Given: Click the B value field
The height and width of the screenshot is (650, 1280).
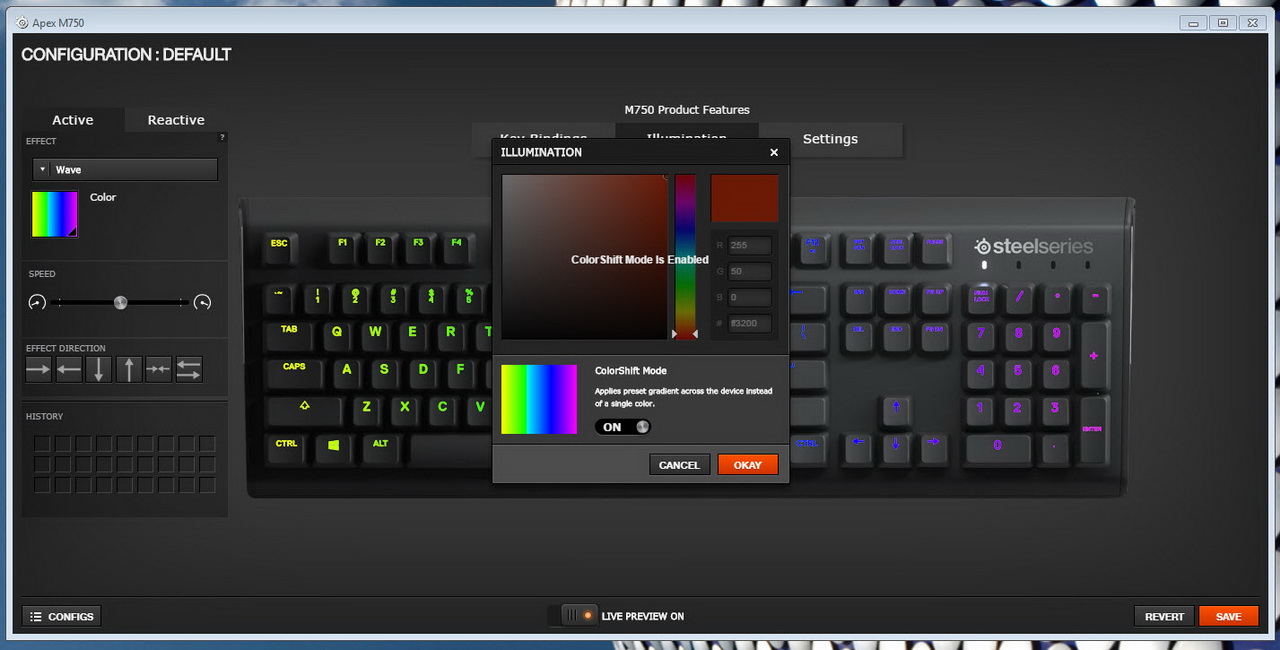Looking at the screenshot, I should 750,297.
